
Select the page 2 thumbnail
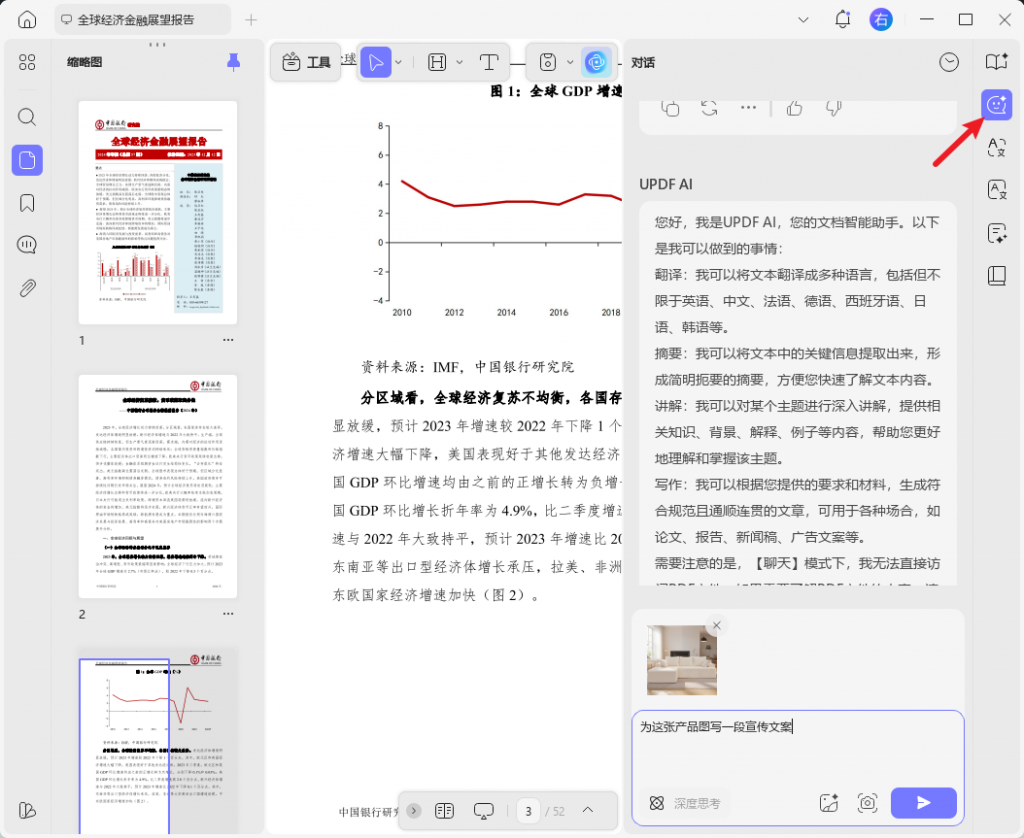click(158, 486)
